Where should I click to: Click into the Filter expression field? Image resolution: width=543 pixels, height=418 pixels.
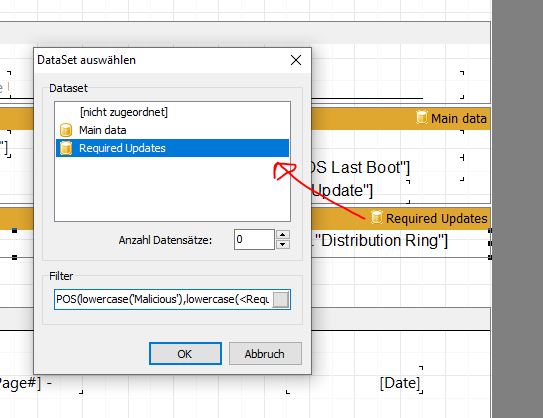pyautogui.click(x=163, y=299)
